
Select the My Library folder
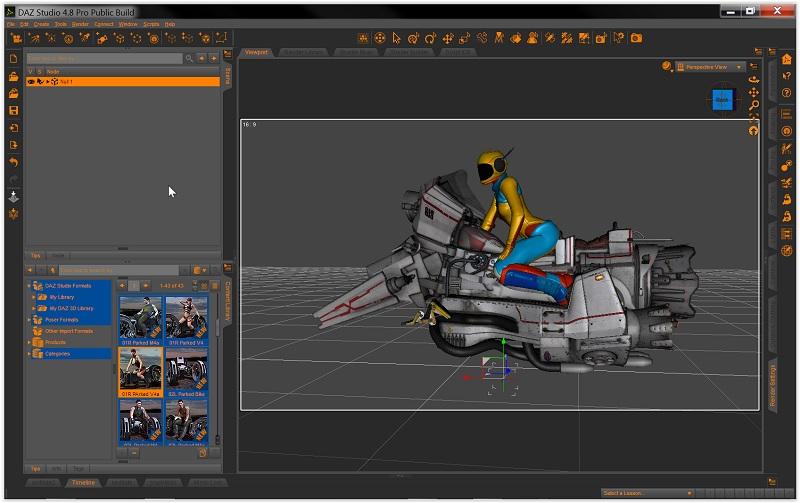(x=62, y=297)
